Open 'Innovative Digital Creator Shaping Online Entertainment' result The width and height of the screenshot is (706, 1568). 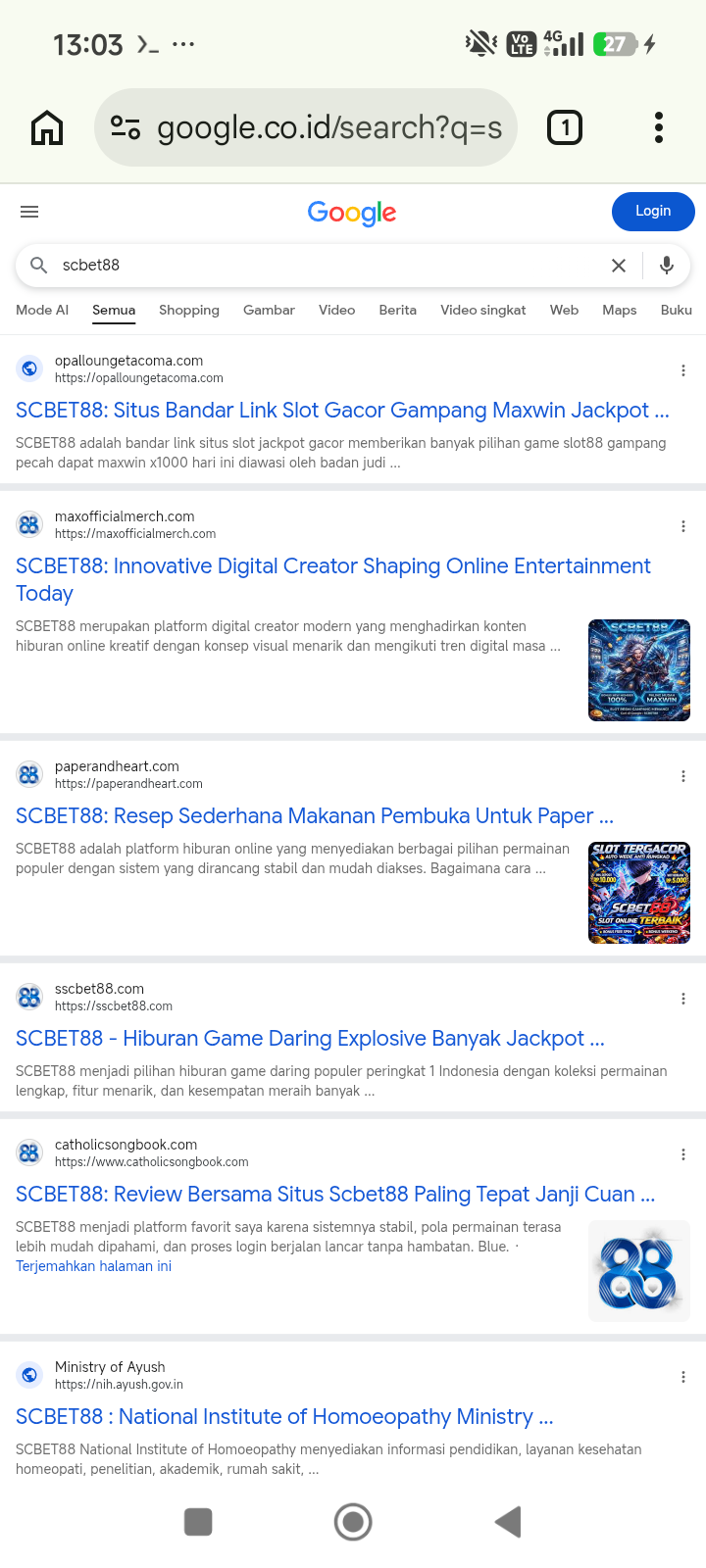[333, 579]
